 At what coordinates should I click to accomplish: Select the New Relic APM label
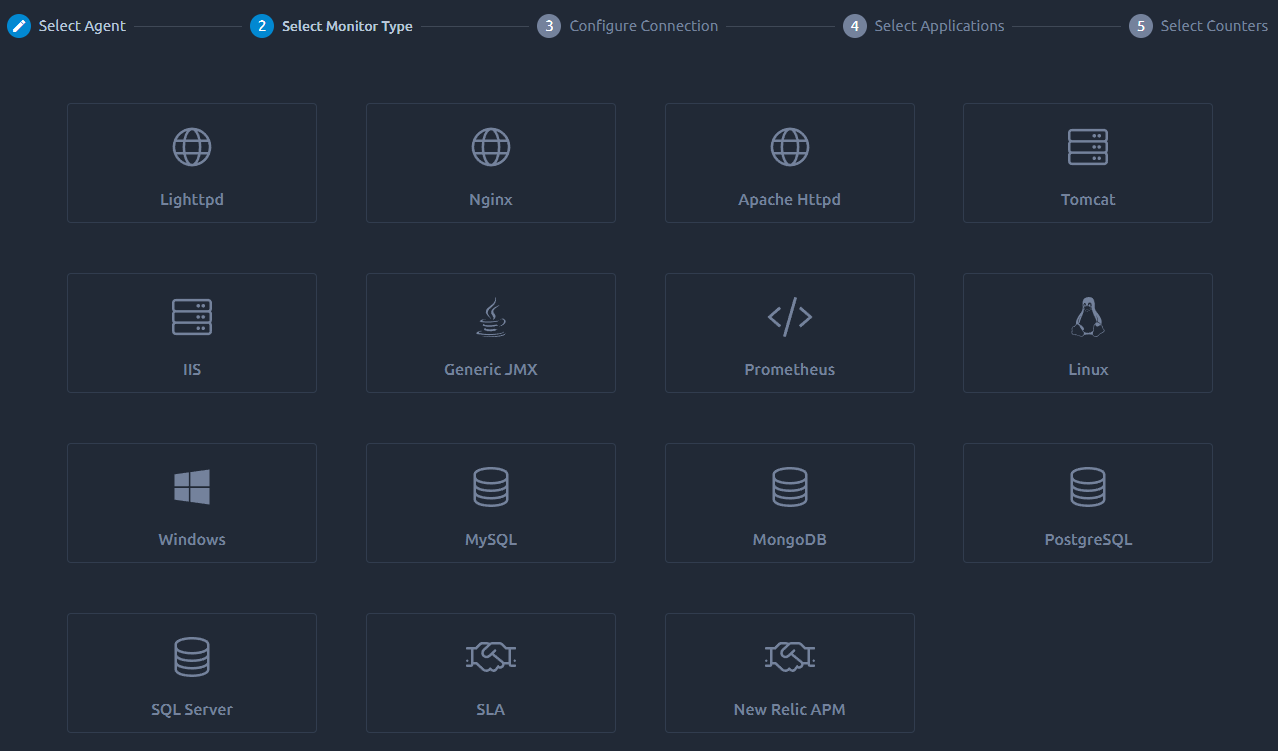[790, 709]
